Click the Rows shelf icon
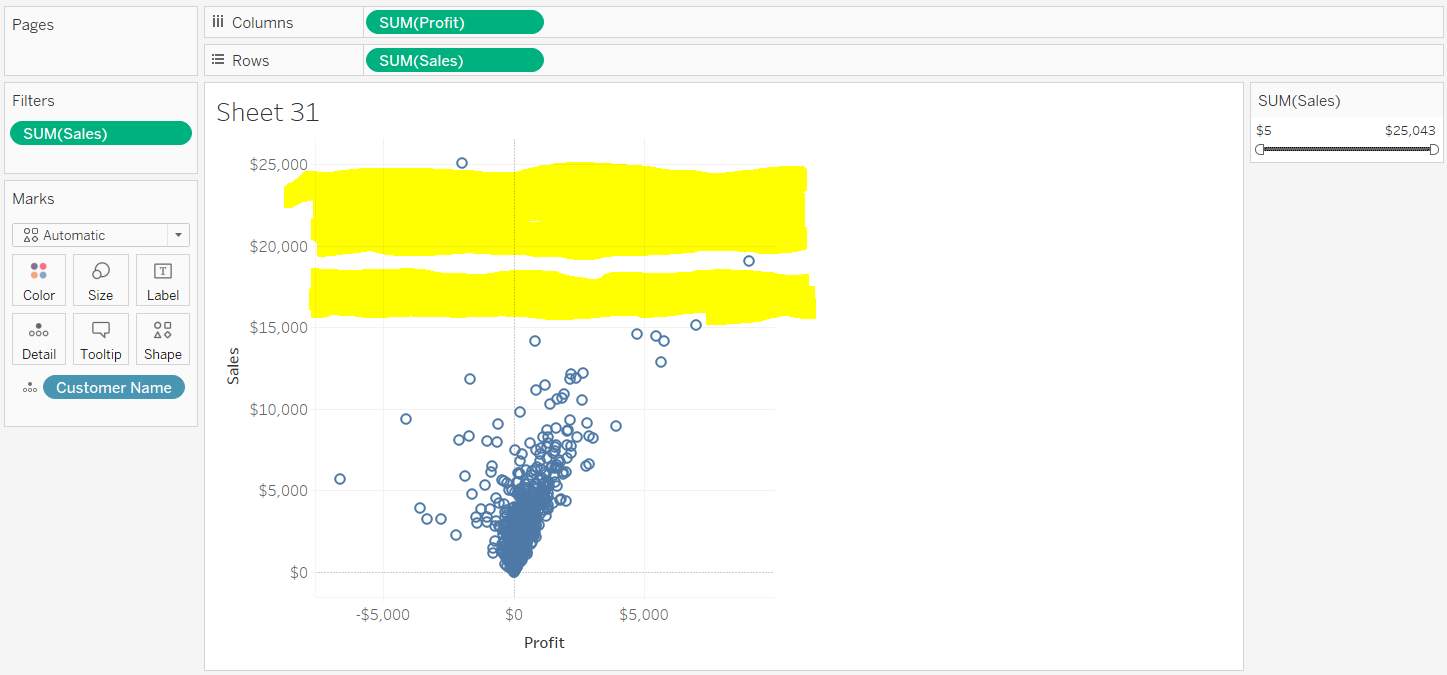This screenshot has width=1447, height=675. click(x=217, y=59)
